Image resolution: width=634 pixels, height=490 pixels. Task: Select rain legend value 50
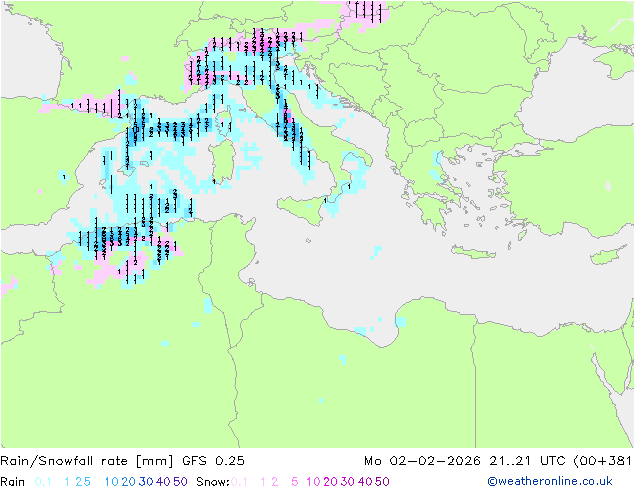pyautogui.click(x=180, y=482)
